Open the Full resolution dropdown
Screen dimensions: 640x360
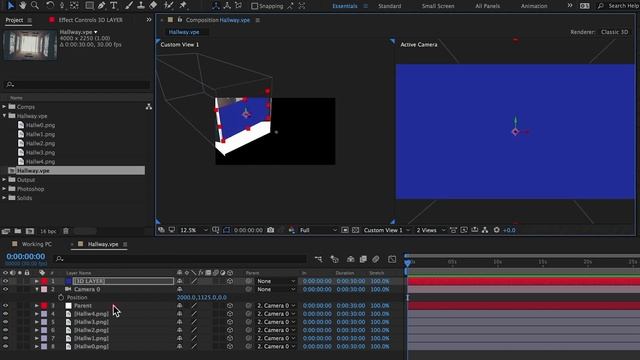click(x=318, y=230)
